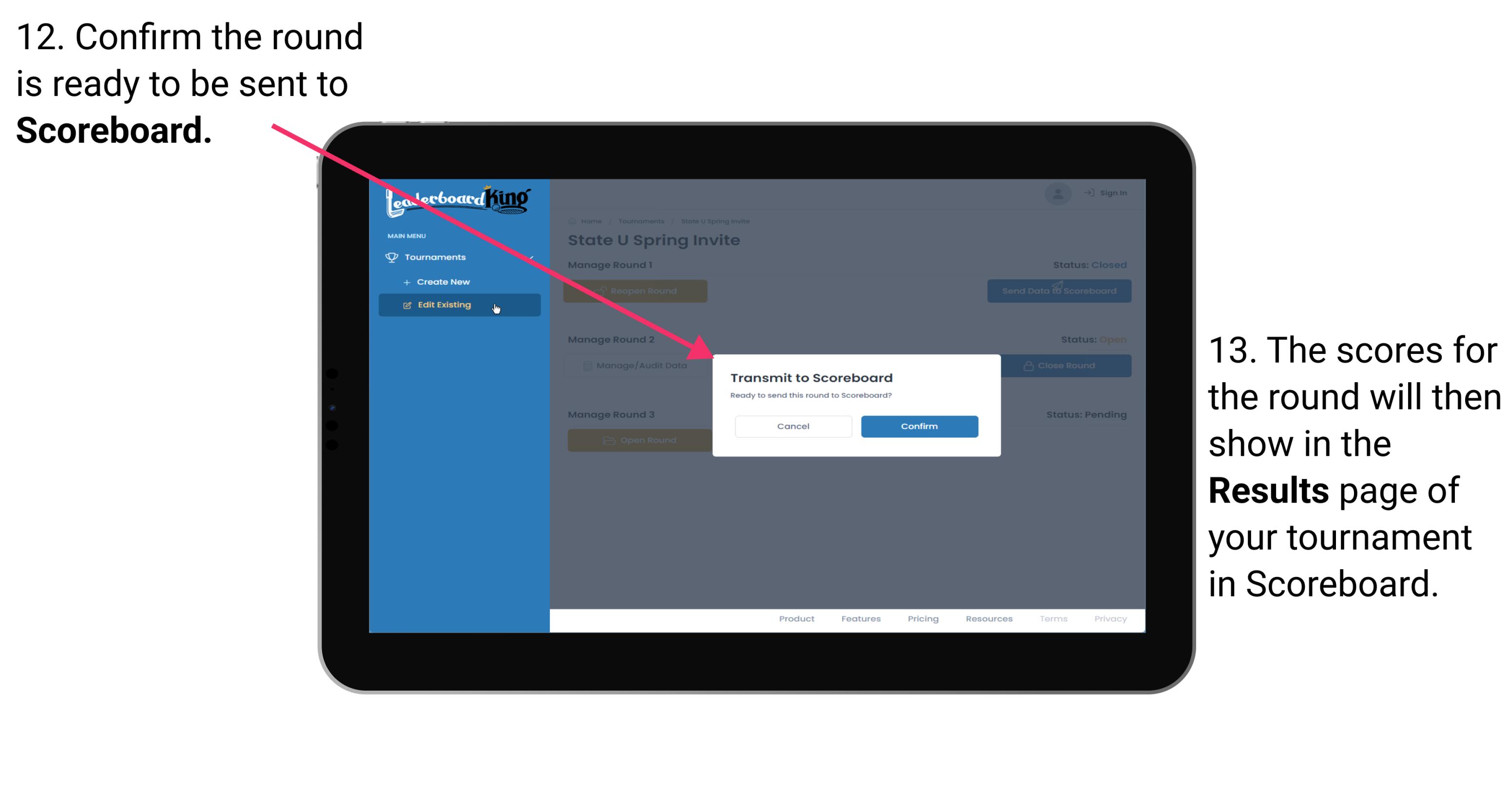Click the Edit Existing pencil icon
1509x812 pixels.
pos(407,305)
